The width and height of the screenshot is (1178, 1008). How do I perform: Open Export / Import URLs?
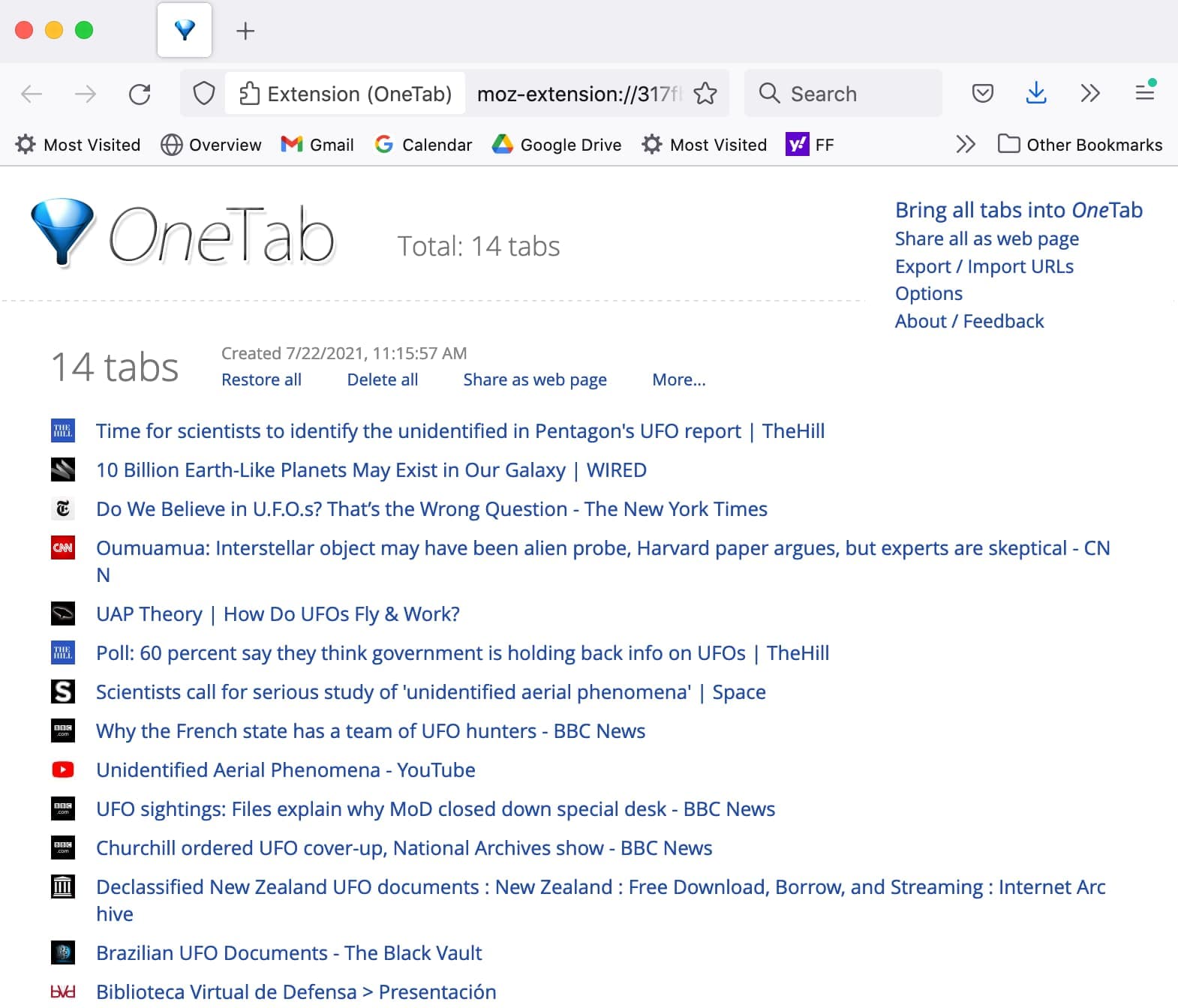(984, 266)
